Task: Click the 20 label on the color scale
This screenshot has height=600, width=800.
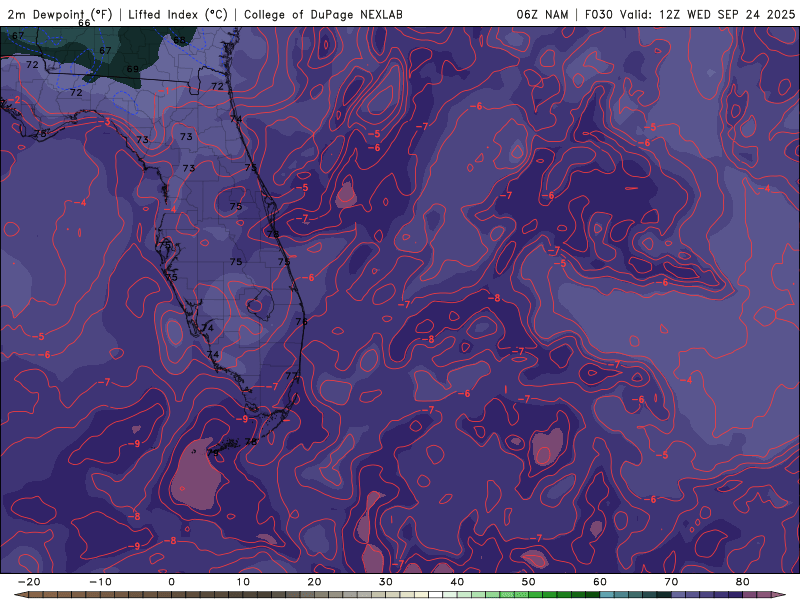Action: click(x=314, y=582)
